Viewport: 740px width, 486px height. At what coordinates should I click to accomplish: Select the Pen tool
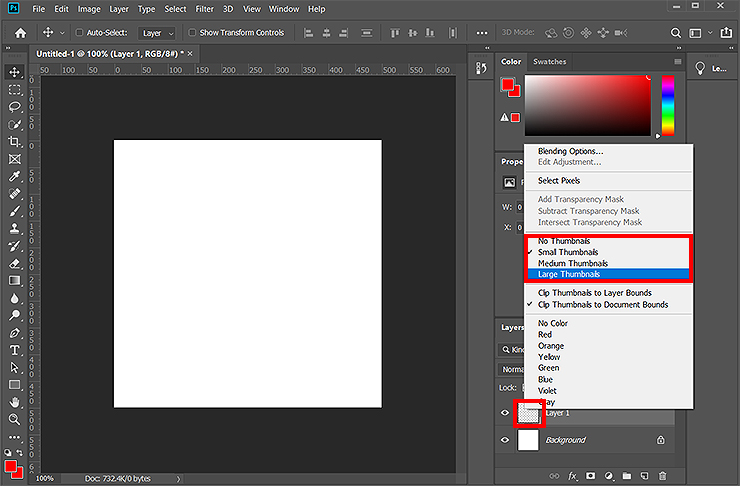click(x=15, y=333)
